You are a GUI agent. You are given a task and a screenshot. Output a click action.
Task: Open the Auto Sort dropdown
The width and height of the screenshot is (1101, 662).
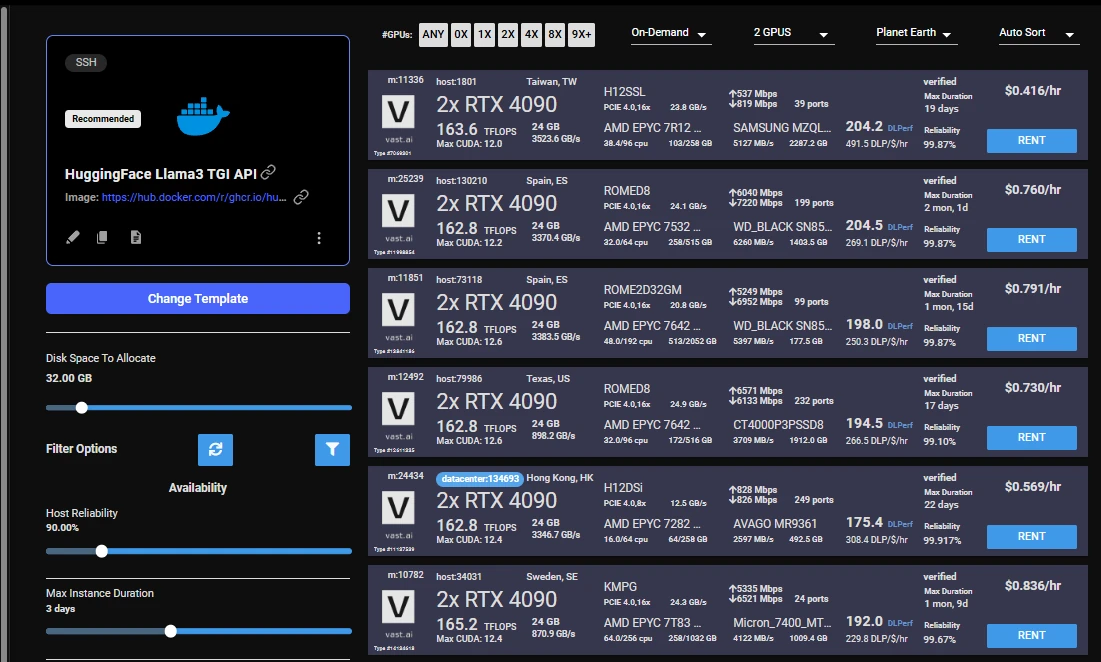1039,33
